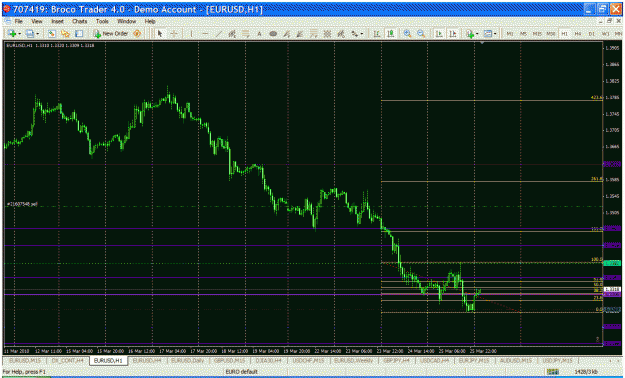Switch to the USDCHF,M15 chart tab

pos(309,360)
